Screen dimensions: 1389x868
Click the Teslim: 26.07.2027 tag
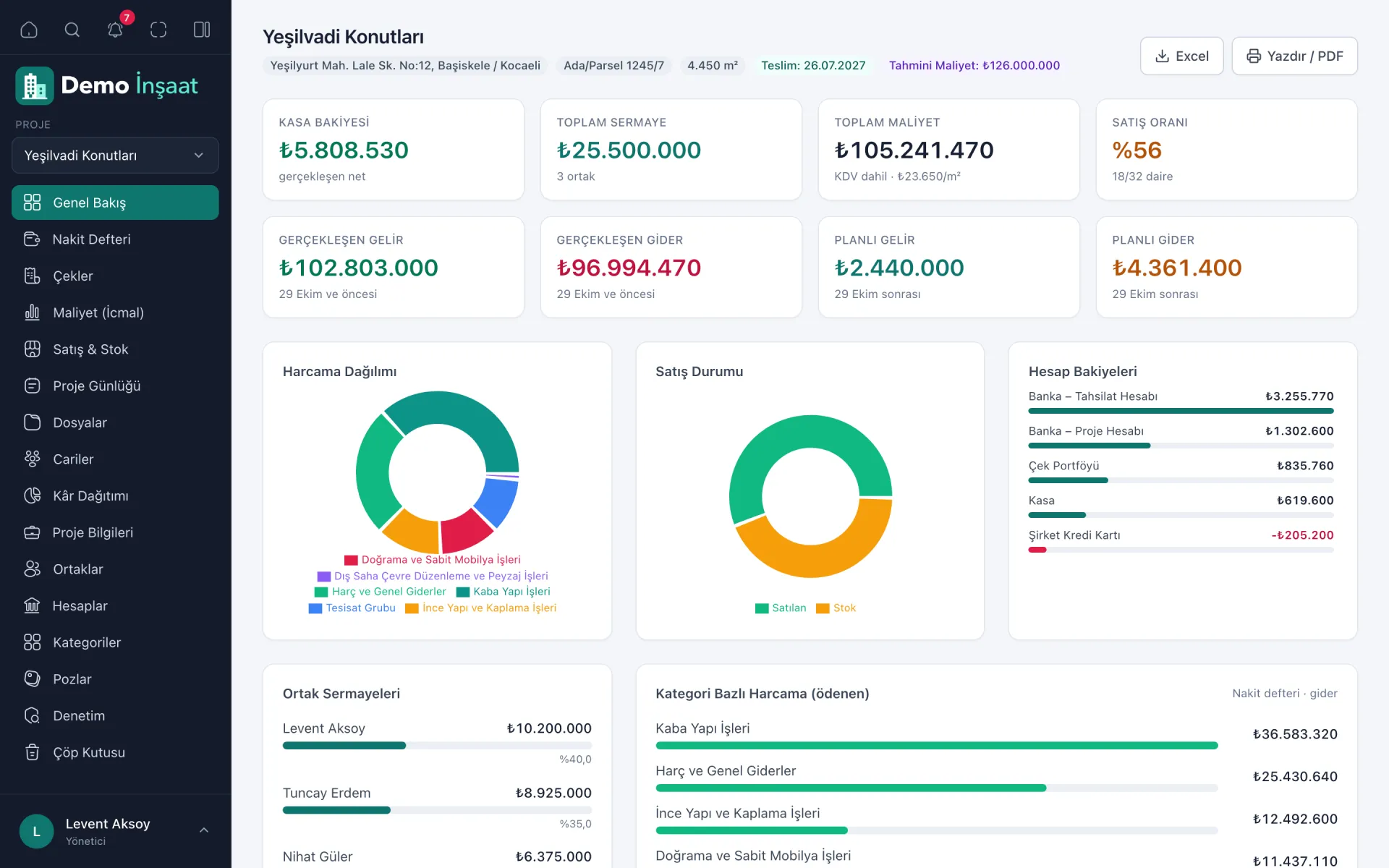pyautogui.click(x=813, y=65)
